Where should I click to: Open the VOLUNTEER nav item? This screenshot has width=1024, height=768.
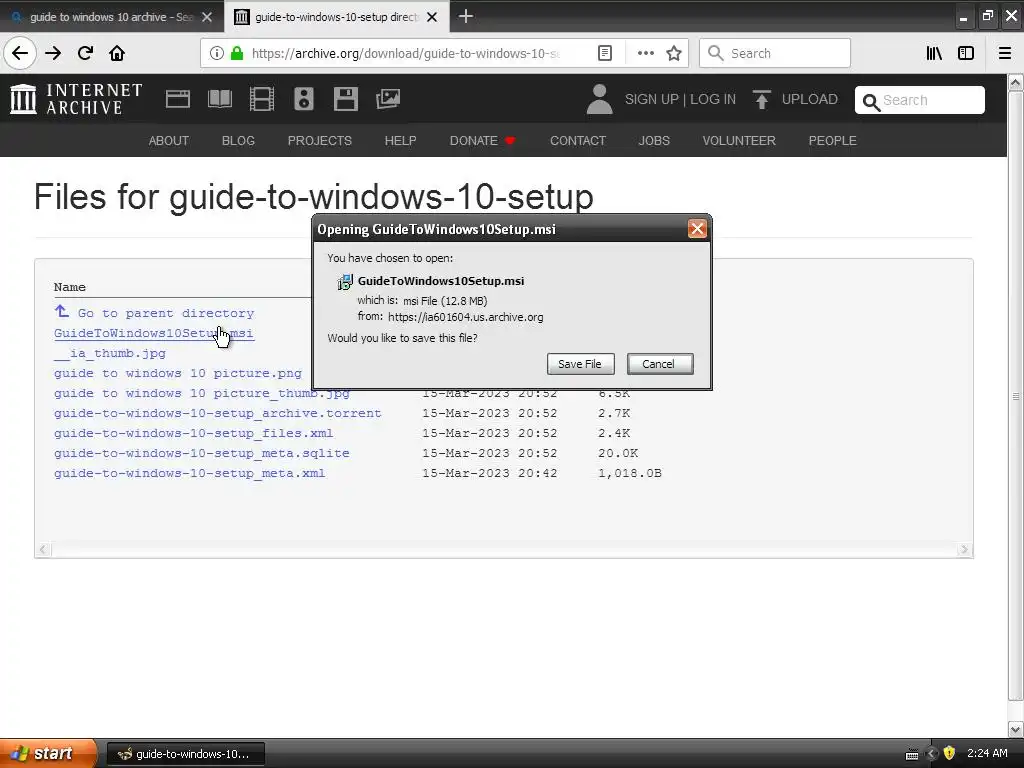(739, 140)
